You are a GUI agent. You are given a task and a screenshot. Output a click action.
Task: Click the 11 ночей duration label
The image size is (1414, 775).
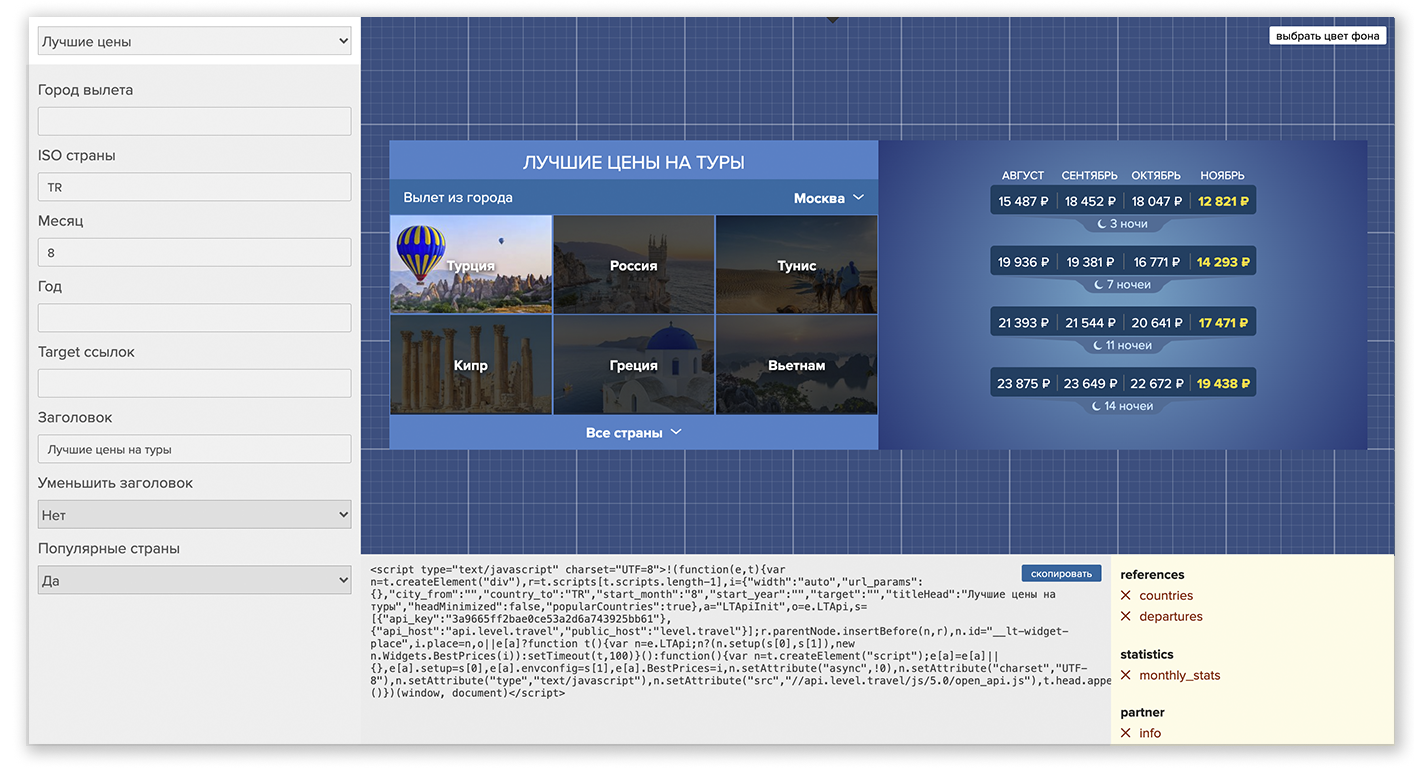click(x=1121, y=345)
